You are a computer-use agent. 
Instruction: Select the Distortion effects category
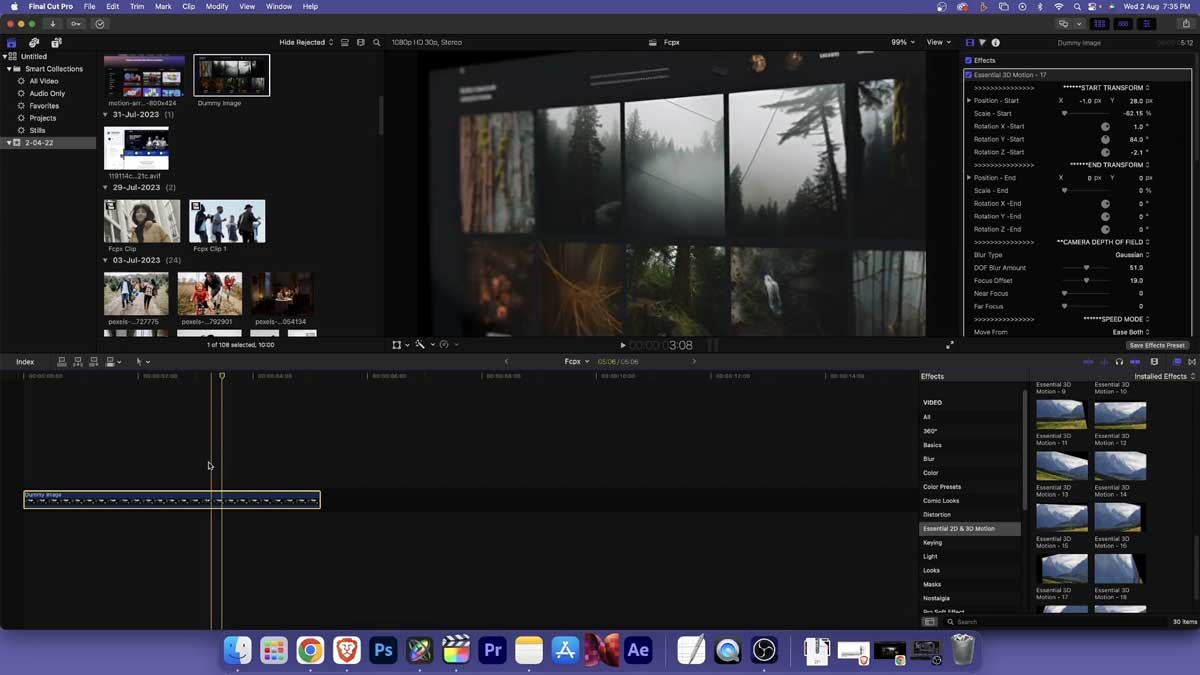(937, 515)
